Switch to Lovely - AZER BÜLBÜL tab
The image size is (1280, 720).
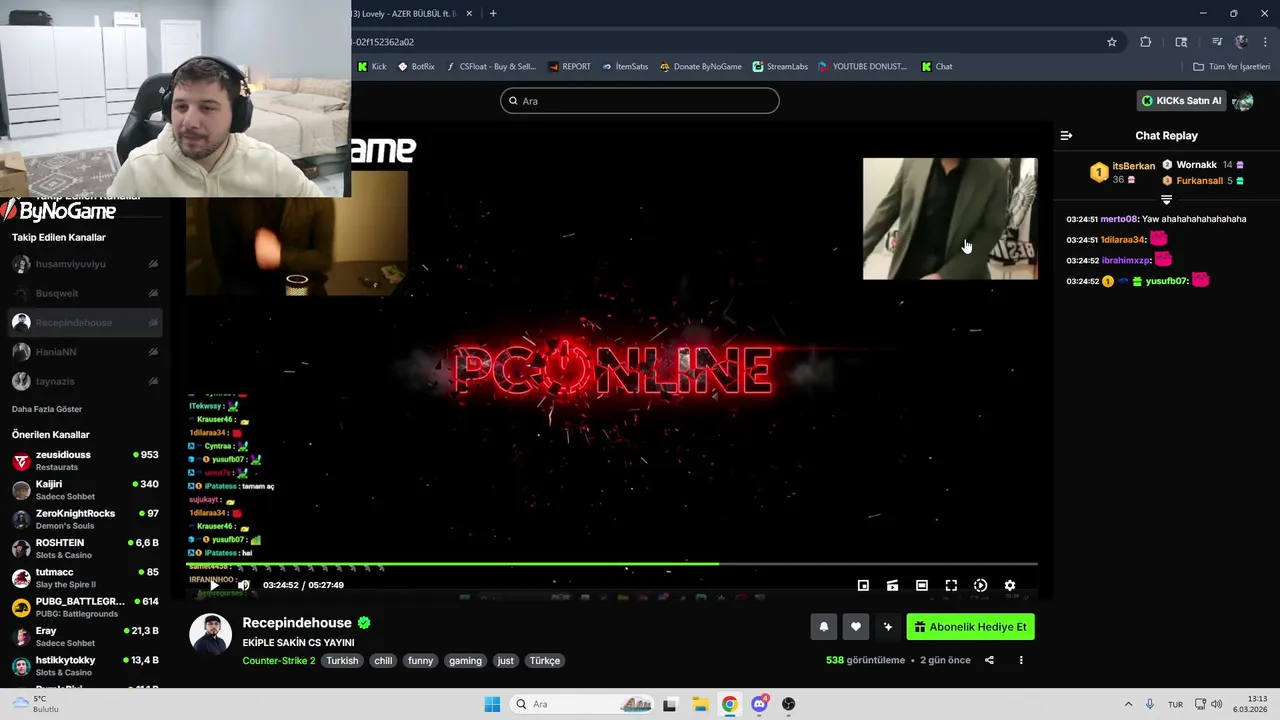pyautogui.click(x=412, y=13)
